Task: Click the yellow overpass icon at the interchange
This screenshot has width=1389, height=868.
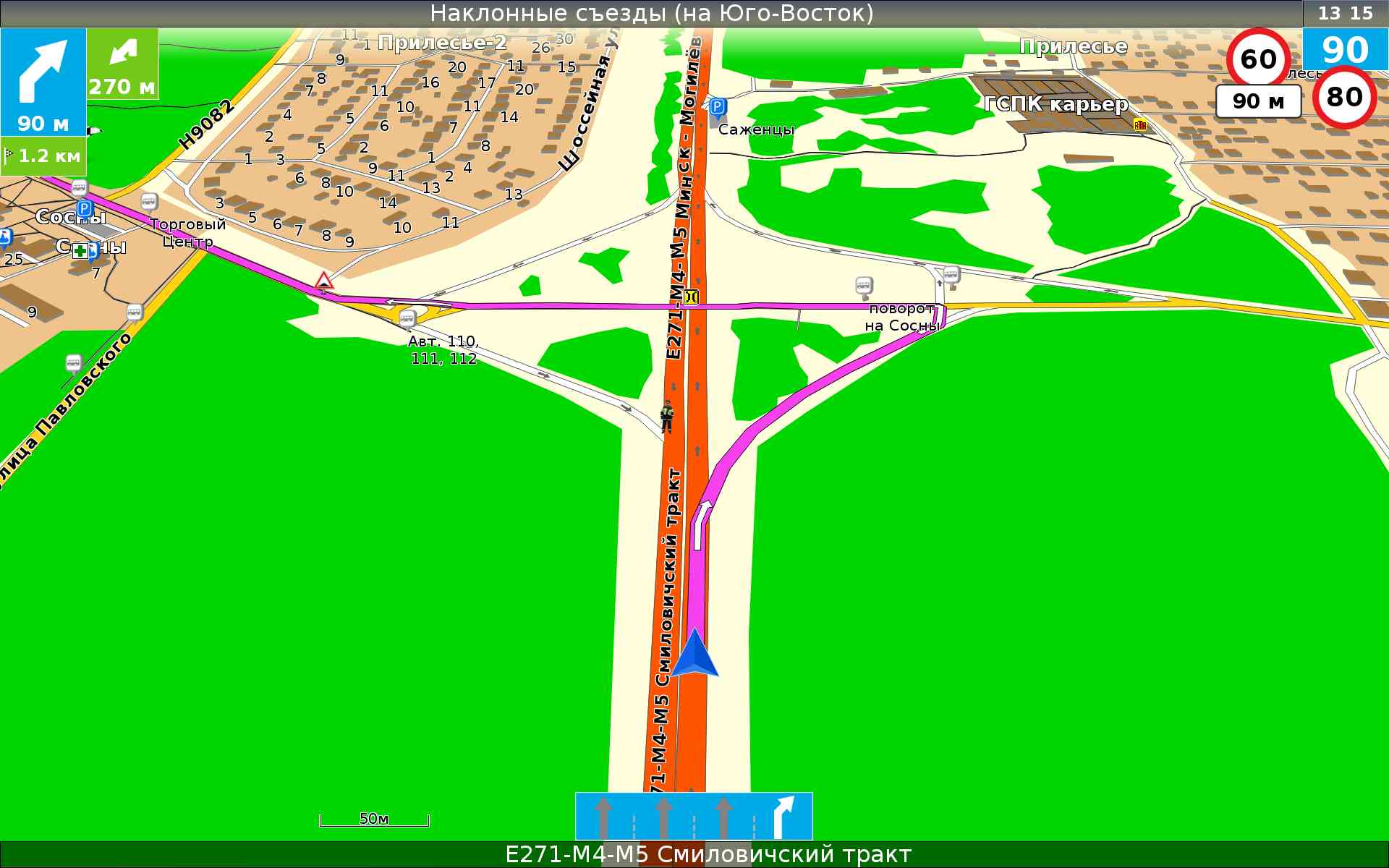Action: point(691,296)
